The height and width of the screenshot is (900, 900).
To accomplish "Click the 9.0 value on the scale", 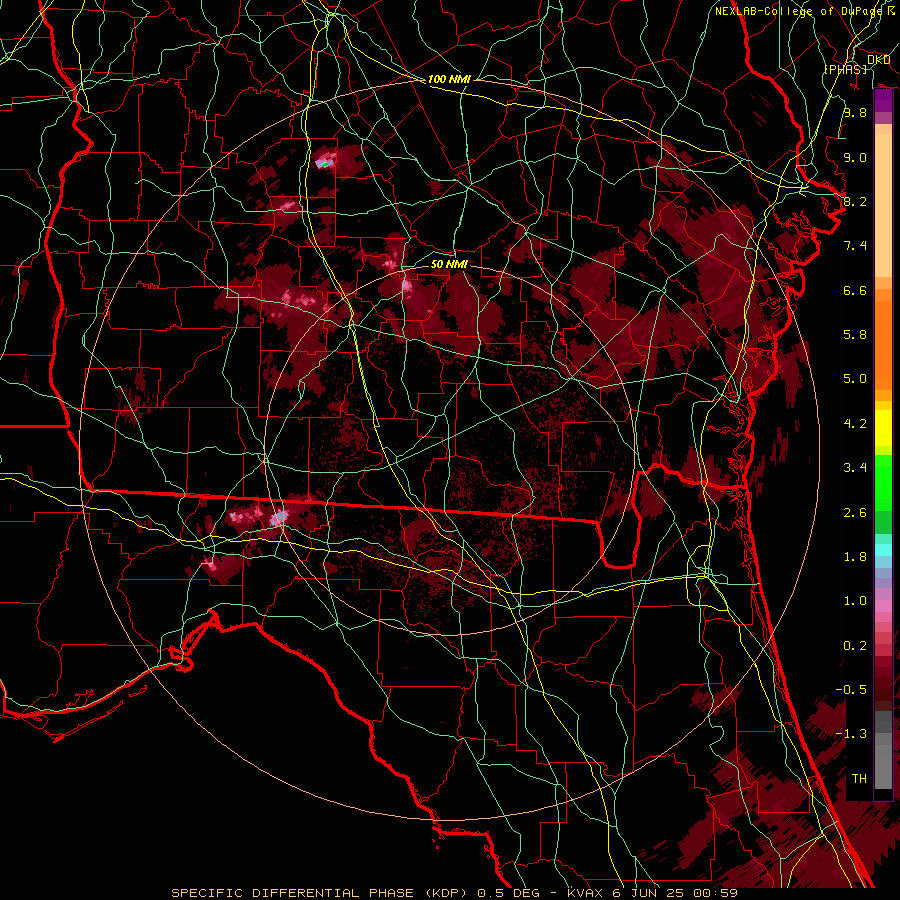I will (855, 157).
